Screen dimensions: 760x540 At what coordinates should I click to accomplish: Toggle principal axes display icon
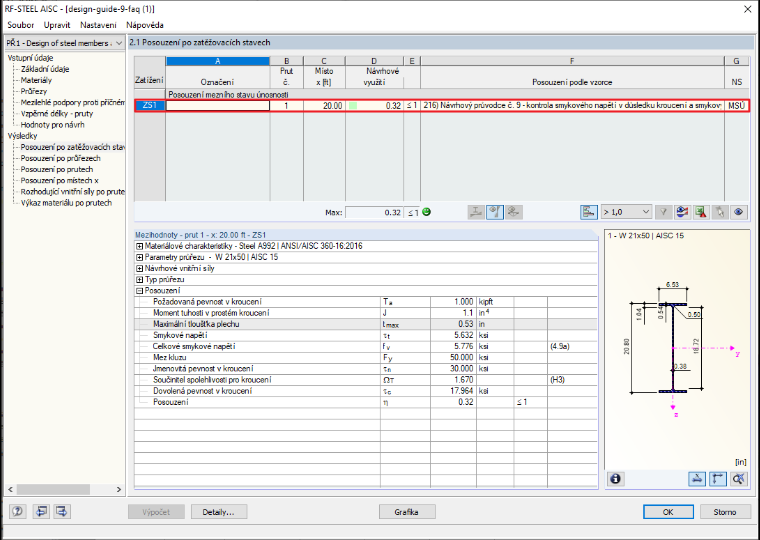(x=718, y=479)
